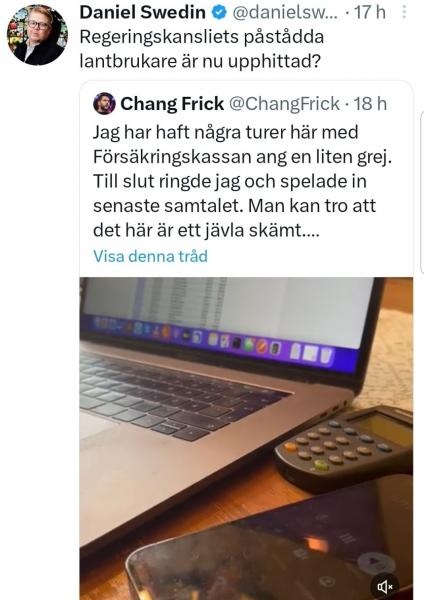Open Chang Frick's small profile avatar
This screenshot has width=424, height=600.
pos(104,103)
